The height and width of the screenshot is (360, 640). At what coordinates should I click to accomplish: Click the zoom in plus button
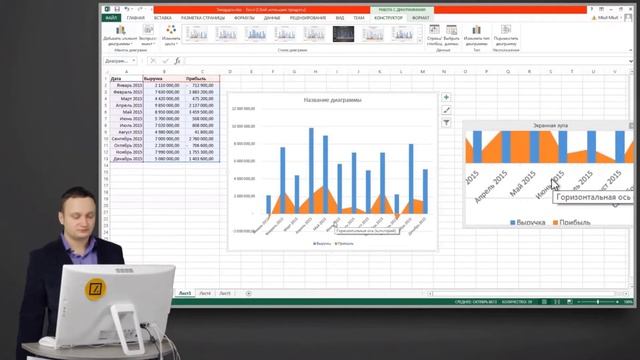tap(617, 302)
